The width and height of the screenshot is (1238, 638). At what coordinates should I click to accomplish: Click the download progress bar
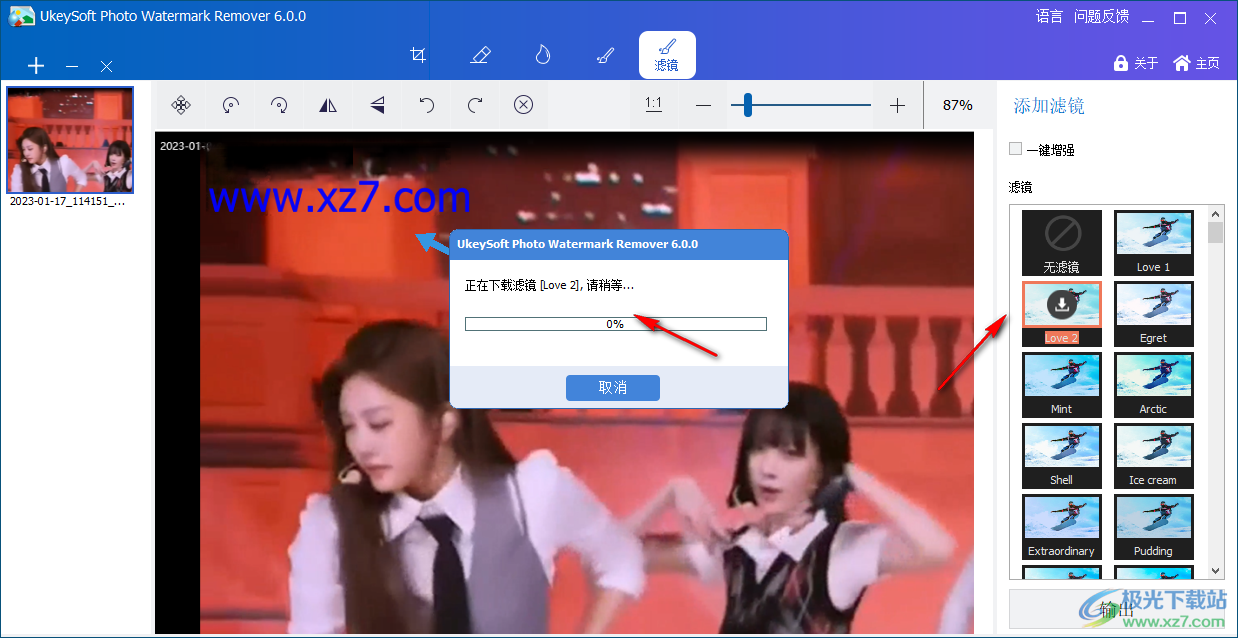(x=615, y=324)
